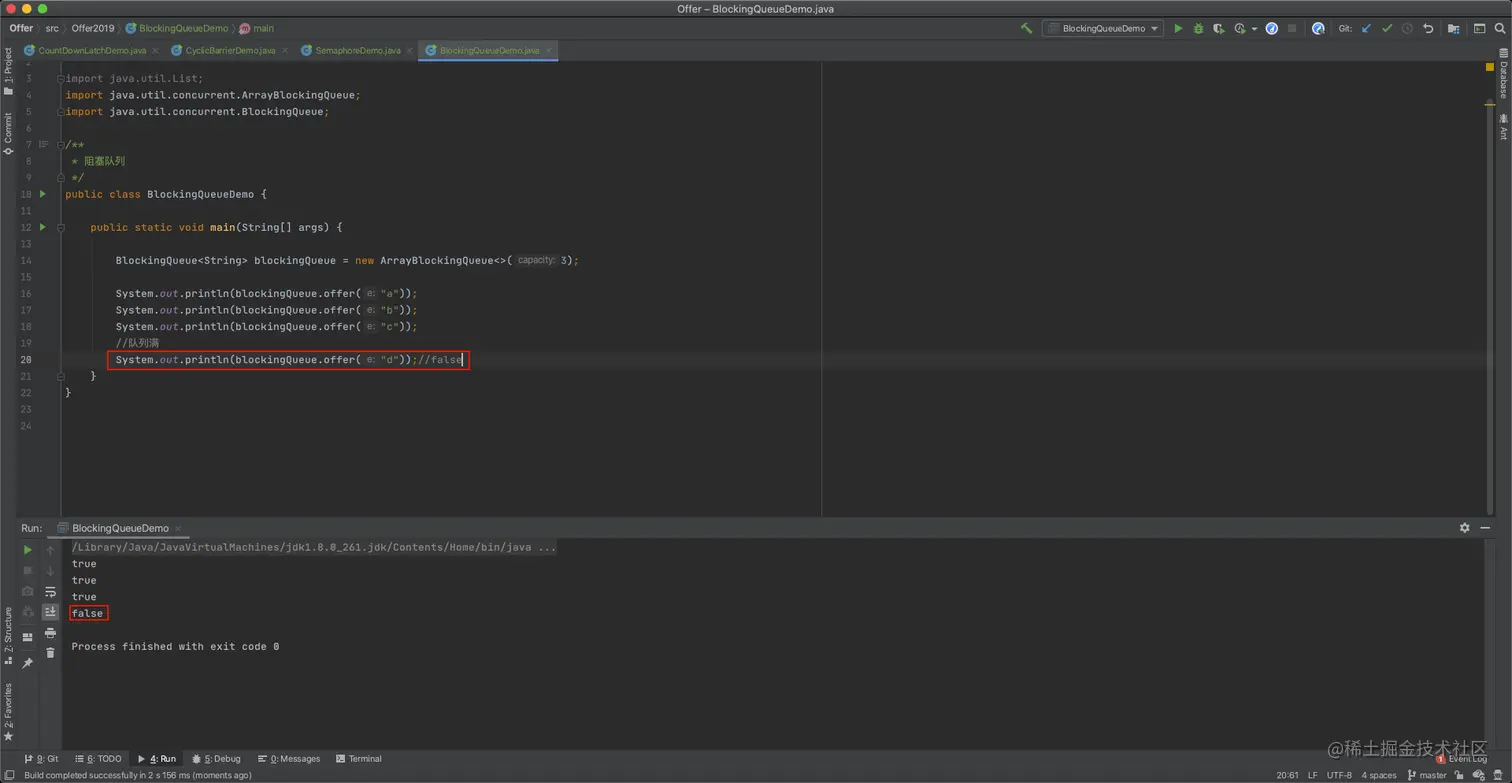Open the TODO tool window tab

click(x=97, y=759)
